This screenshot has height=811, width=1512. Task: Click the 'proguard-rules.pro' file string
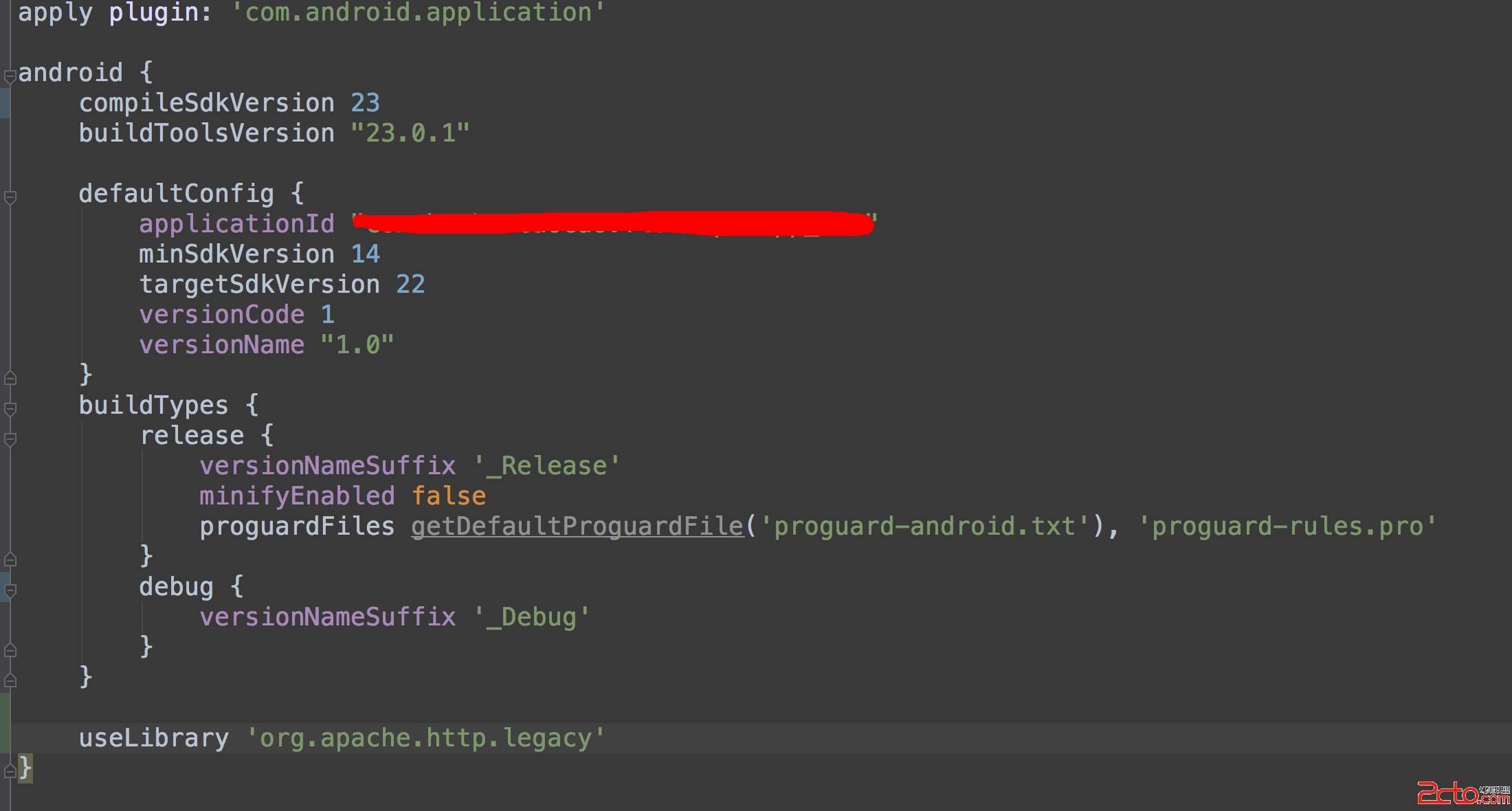click(1287, 526)
